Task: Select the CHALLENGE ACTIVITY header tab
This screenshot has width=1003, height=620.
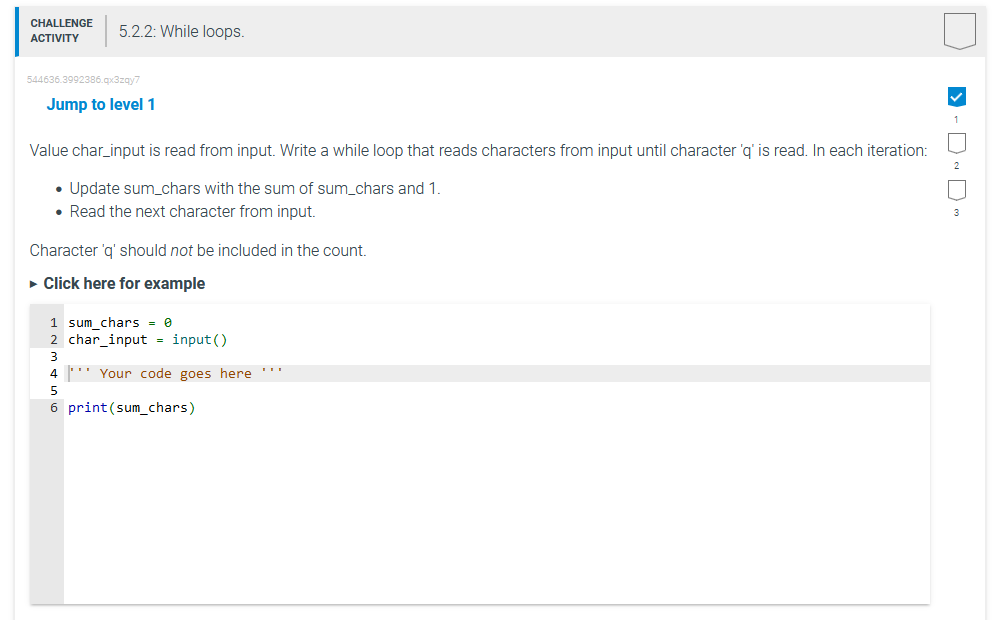Action: [x=61, y=31]
